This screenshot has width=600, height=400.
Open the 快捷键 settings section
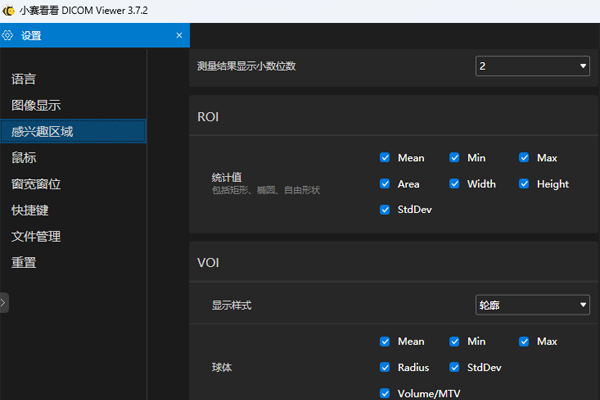tap(30, 210)
